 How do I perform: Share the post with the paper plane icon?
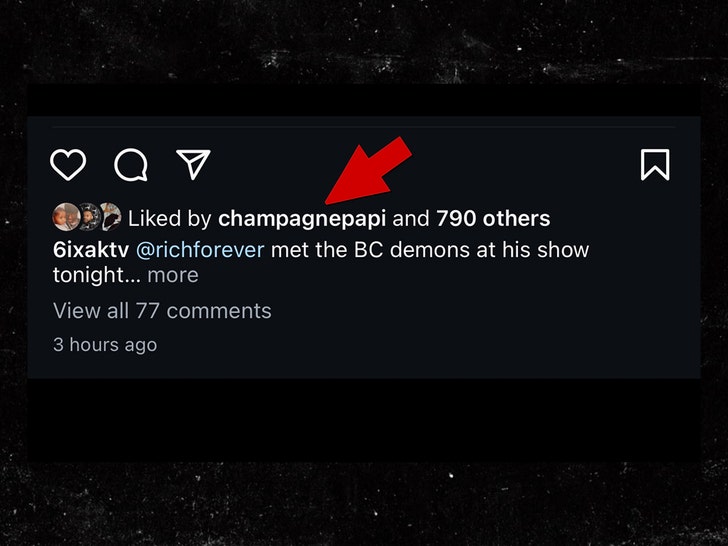(193, 164)
